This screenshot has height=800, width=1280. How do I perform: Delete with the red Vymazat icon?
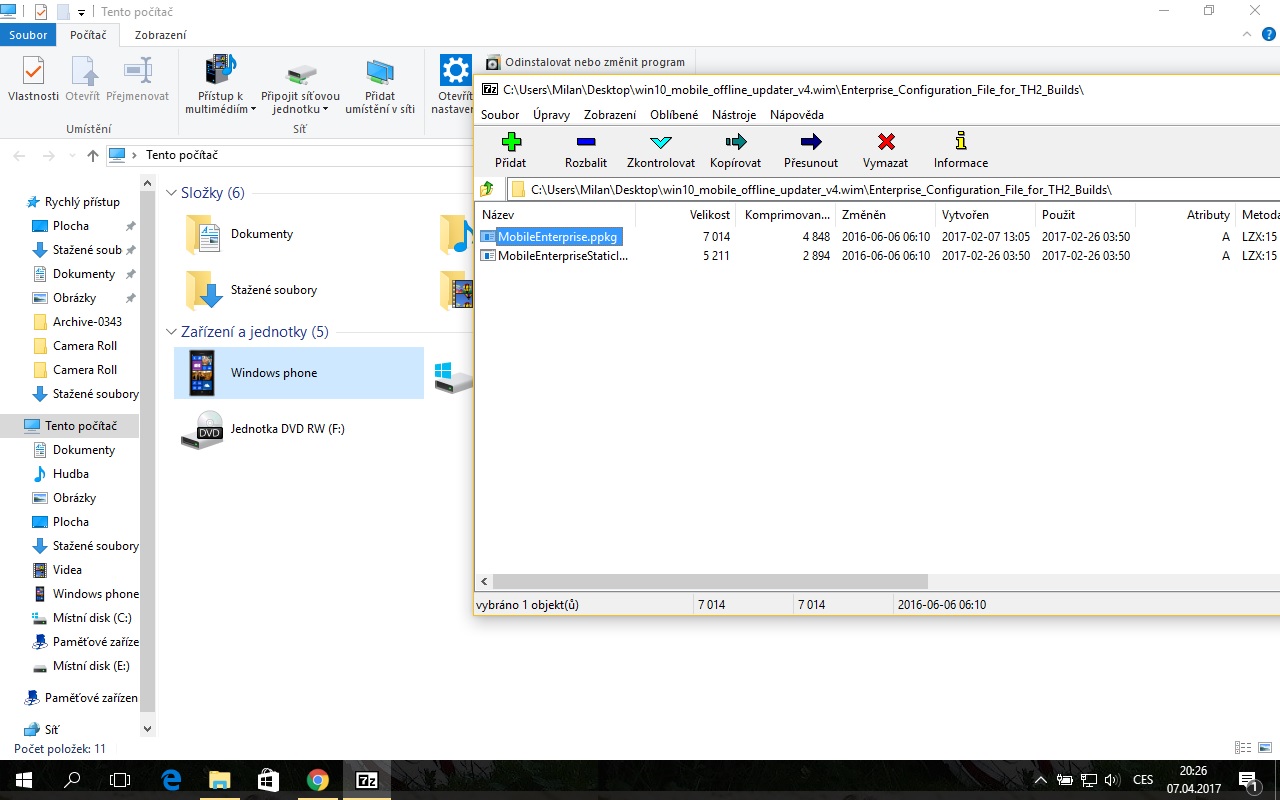click(x=885, y=143)
